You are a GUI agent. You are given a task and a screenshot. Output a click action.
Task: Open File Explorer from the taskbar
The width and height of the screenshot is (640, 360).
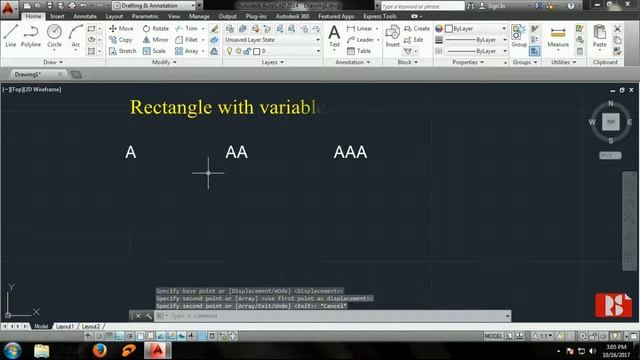pos(41,351)
